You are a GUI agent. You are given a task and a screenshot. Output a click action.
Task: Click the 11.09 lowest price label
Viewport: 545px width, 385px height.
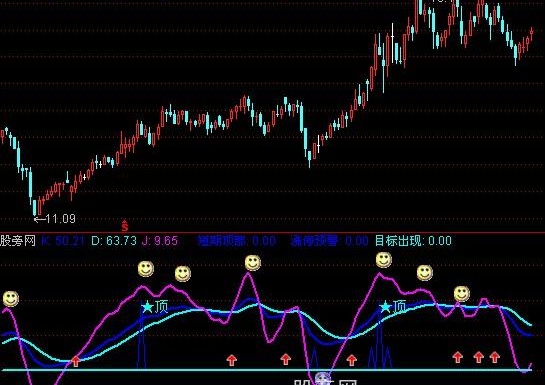[60, 219]
